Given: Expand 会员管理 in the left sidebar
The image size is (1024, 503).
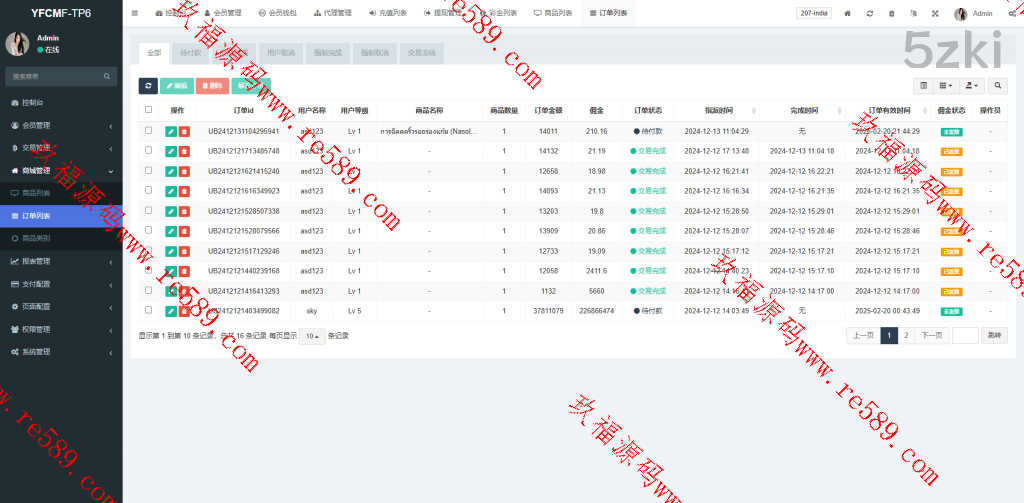Looking at the screenshot, I should [60, 125].
